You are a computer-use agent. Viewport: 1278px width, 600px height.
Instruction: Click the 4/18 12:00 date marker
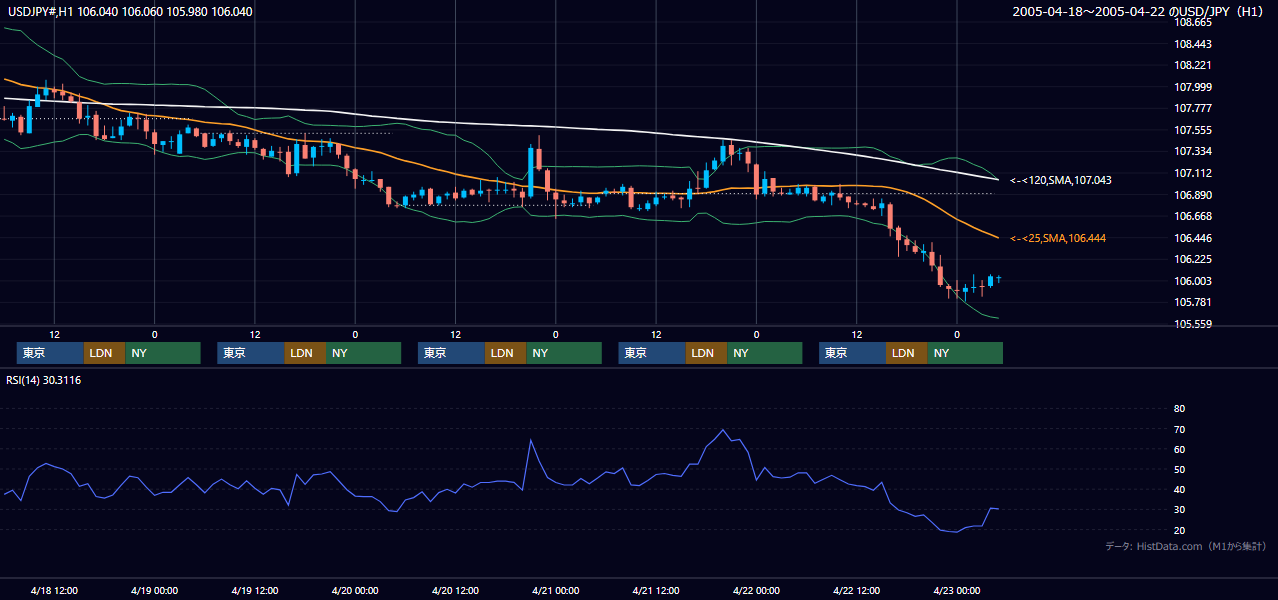click(55, 590)
